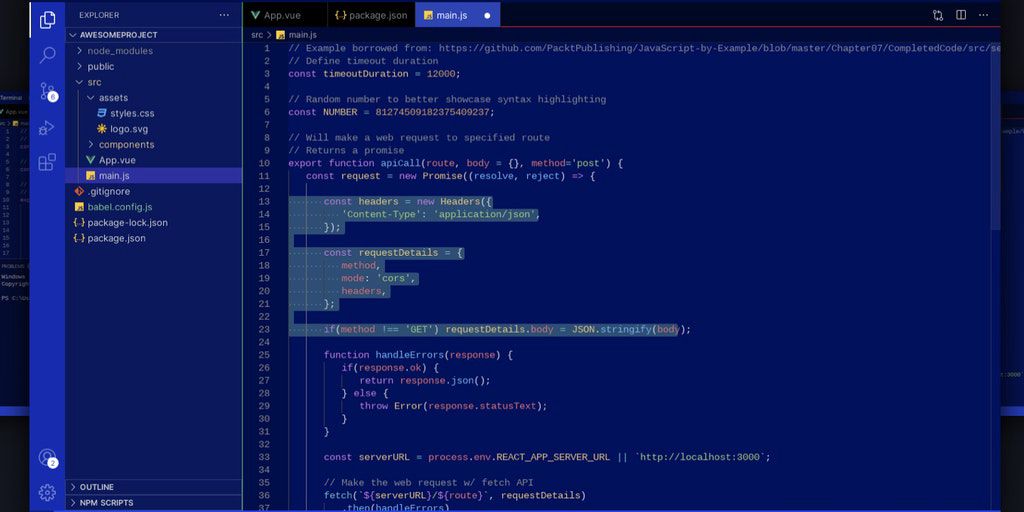Expand the public folder

(100, 67)
